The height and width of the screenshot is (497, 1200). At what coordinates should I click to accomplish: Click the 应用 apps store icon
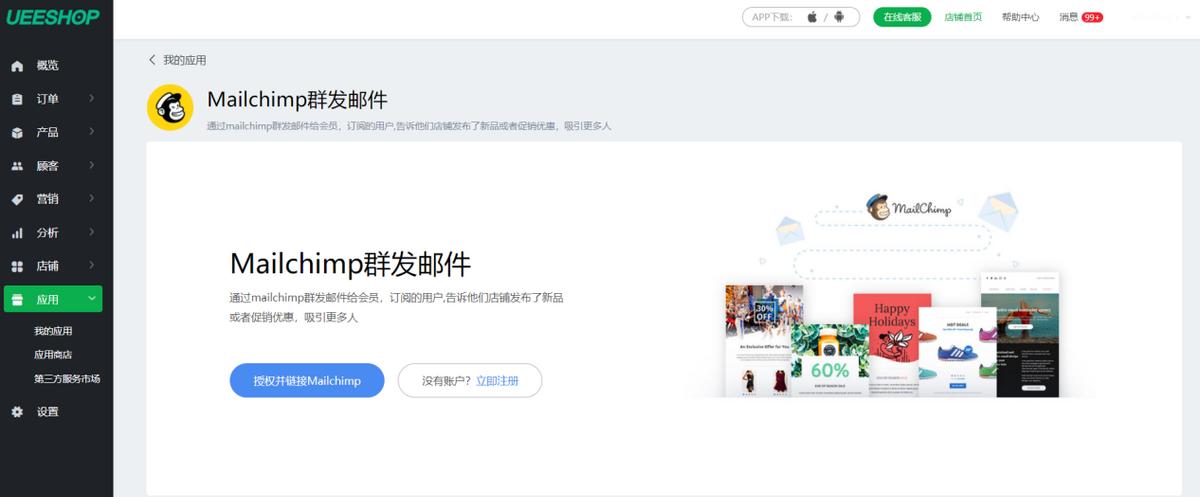17,299
